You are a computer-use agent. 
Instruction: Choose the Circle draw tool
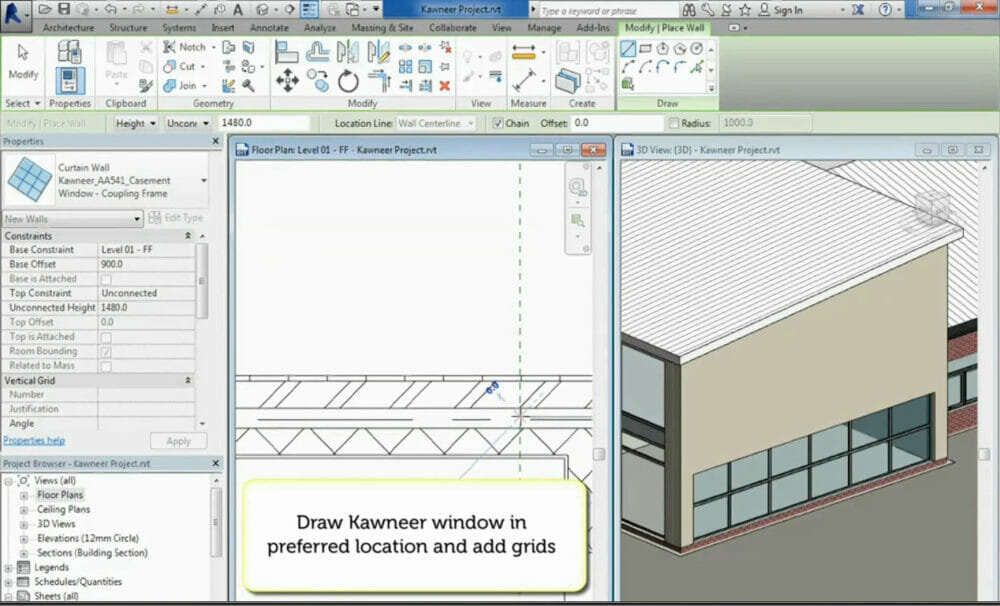tap(697, 48)
